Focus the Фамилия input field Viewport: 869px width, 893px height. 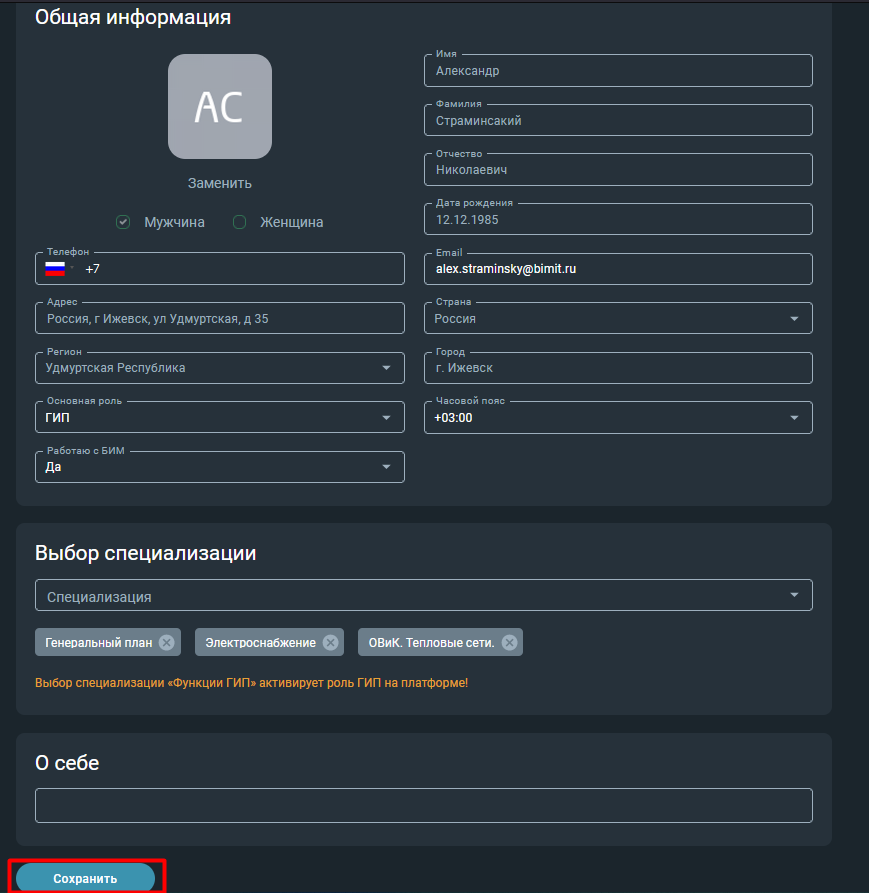click(x=618, y=120)
